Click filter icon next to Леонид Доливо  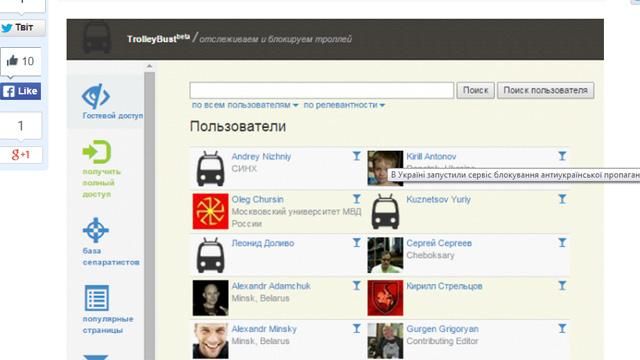(x=357, y=242)
